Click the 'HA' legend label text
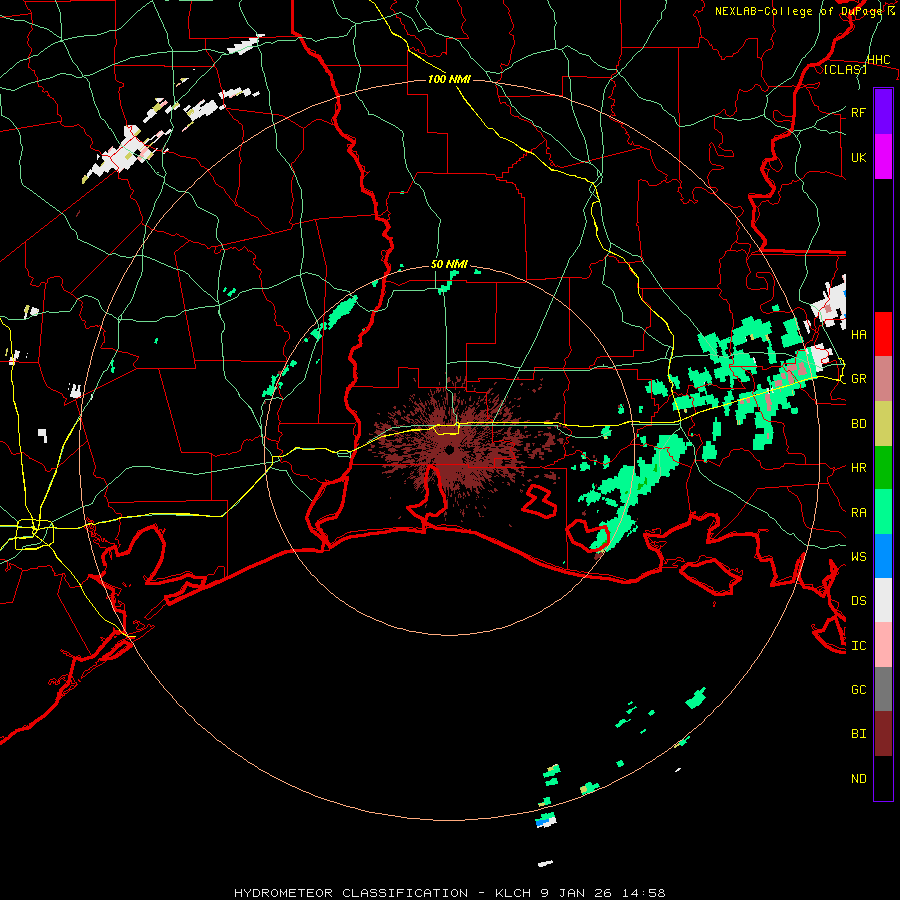The image size is (900, 900). 858,334
